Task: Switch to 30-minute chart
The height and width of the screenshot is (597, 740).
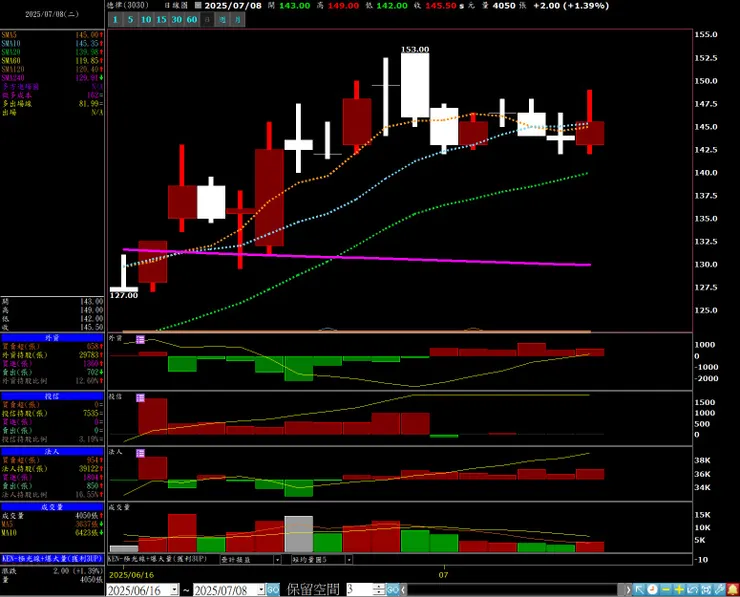Action: 177,20
